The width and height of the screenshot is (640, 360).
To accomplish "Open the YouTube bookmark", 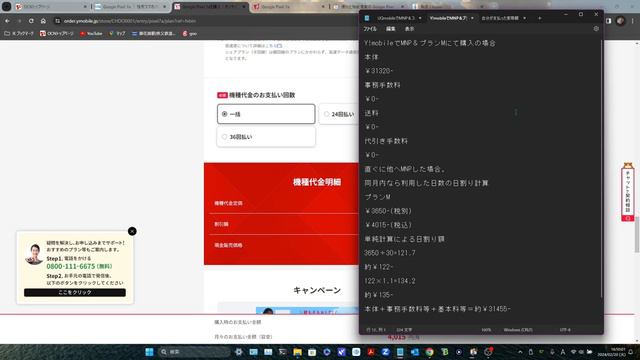I will pyautogui.click(x=91, y=33).
